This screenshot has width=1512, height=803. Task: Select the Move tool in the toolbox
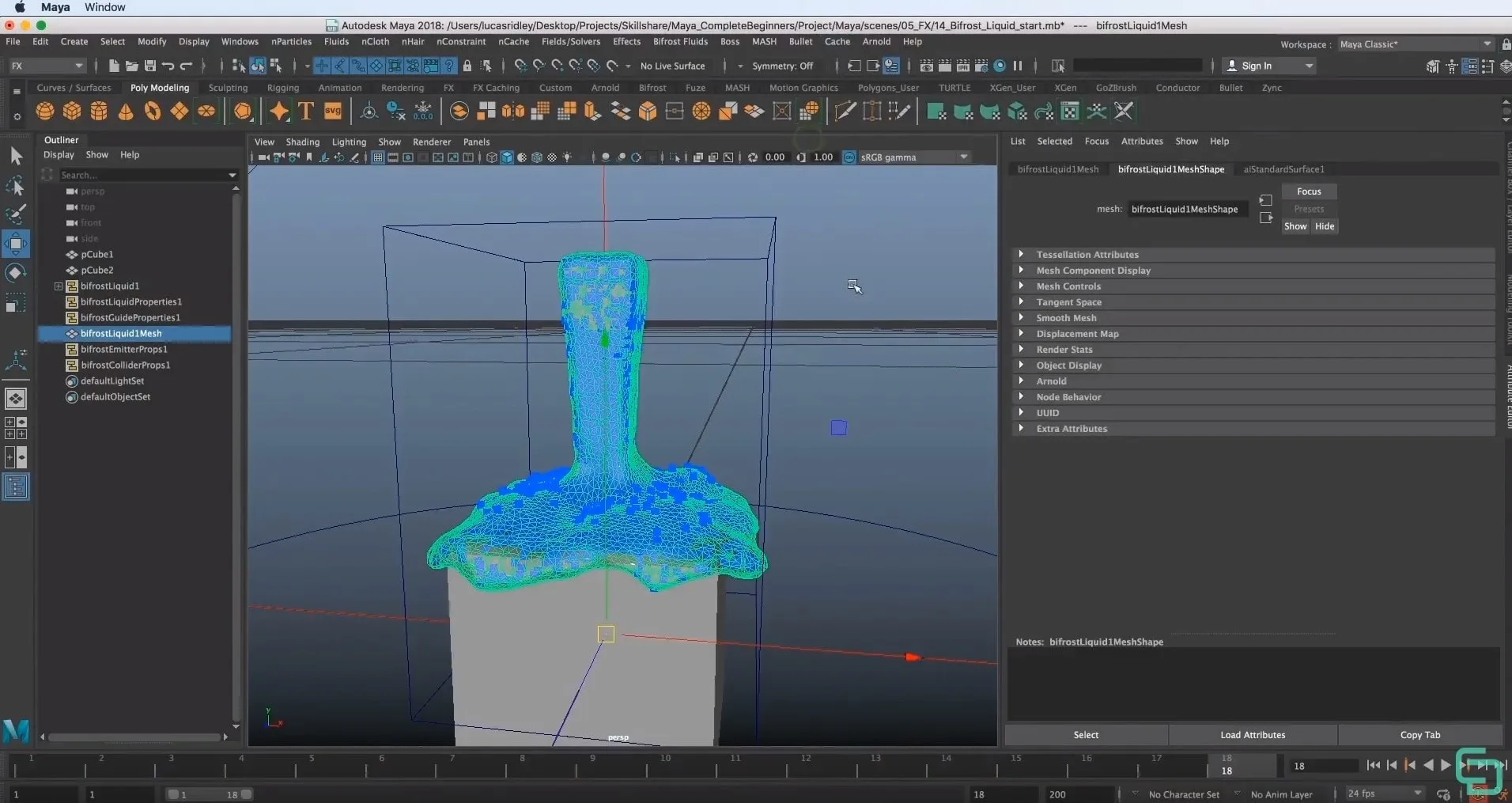[16, 244]
